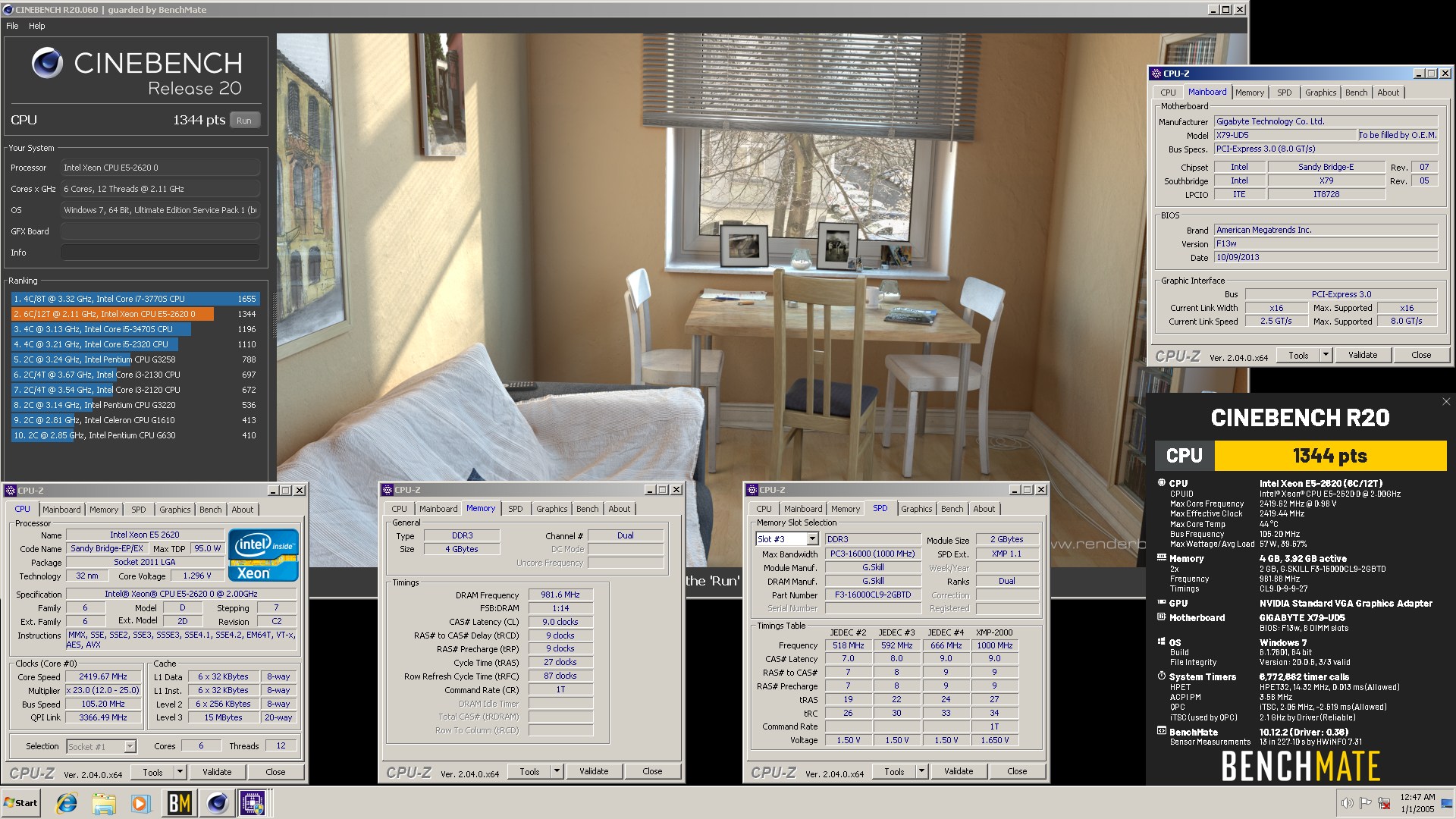This screenshot has height=819, width=1456.
Task: Click the System Timers stopwatch icon
Action: pos(1161,676)
